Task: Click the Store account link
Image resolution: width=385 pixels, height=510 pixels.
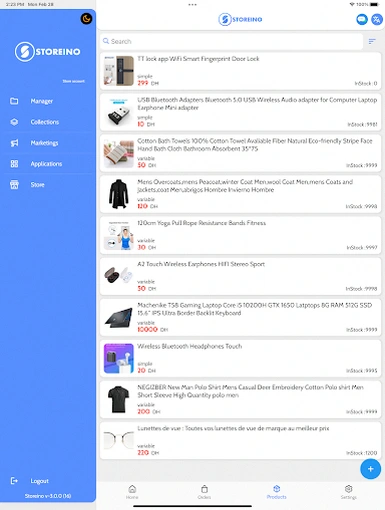Action: 74,81
